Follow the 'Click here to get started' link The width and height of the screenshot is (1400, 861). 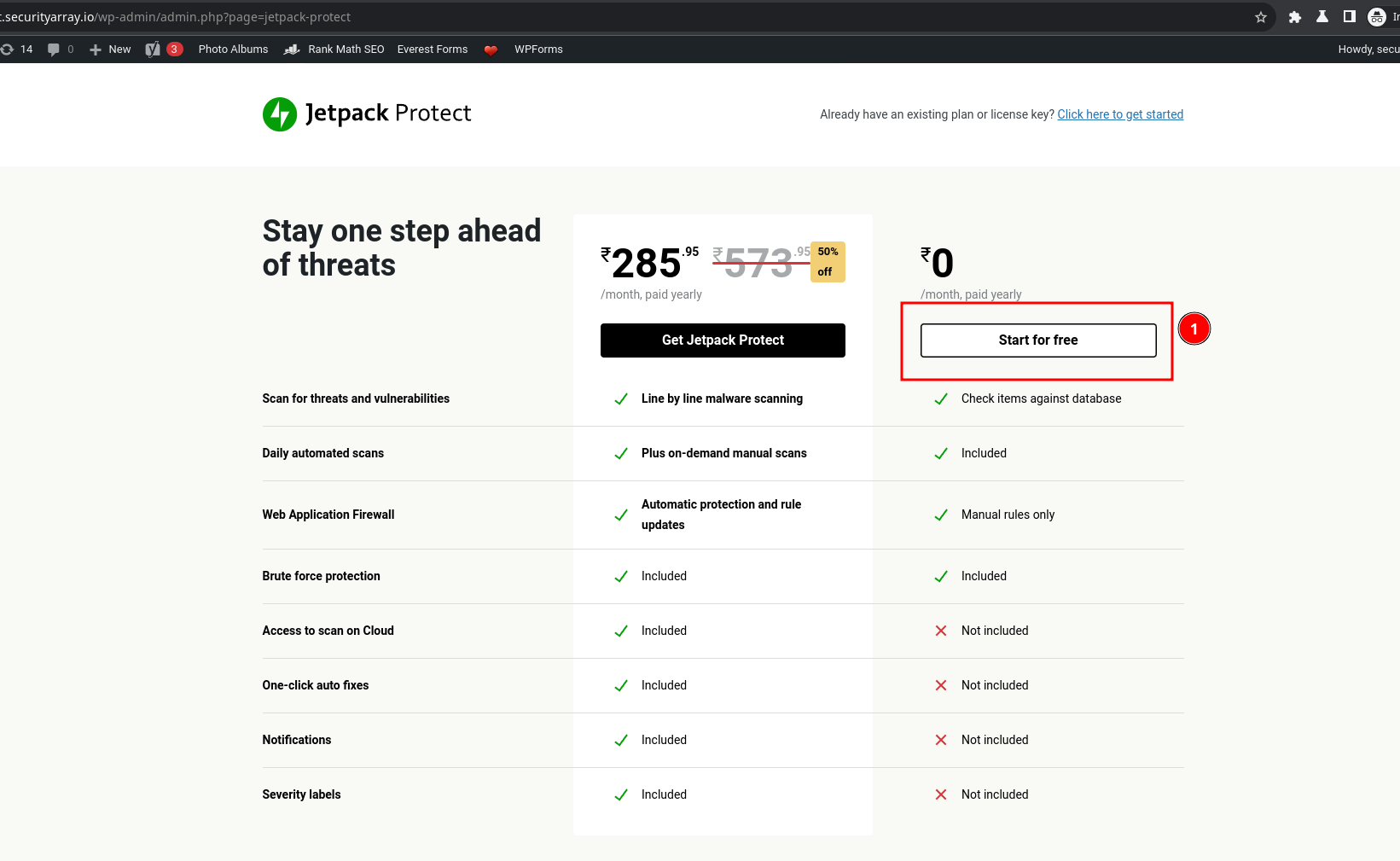(x=1119, y=114)
